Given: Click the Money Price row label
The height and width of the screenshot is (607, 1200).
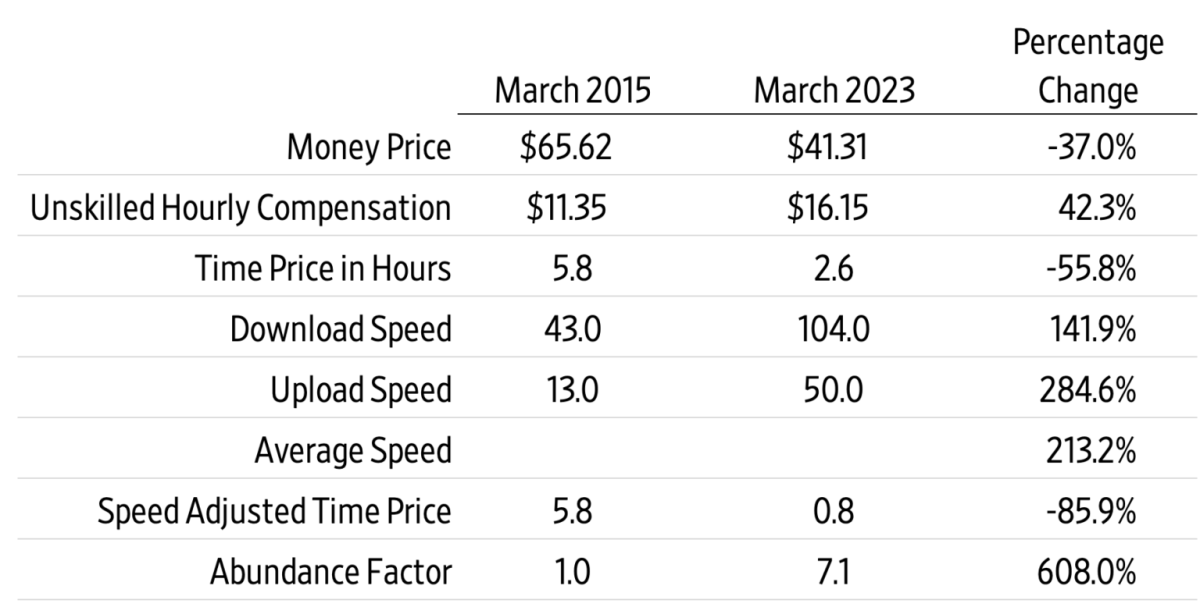Looking at the screenshot, I should click(x=369, y=149).
